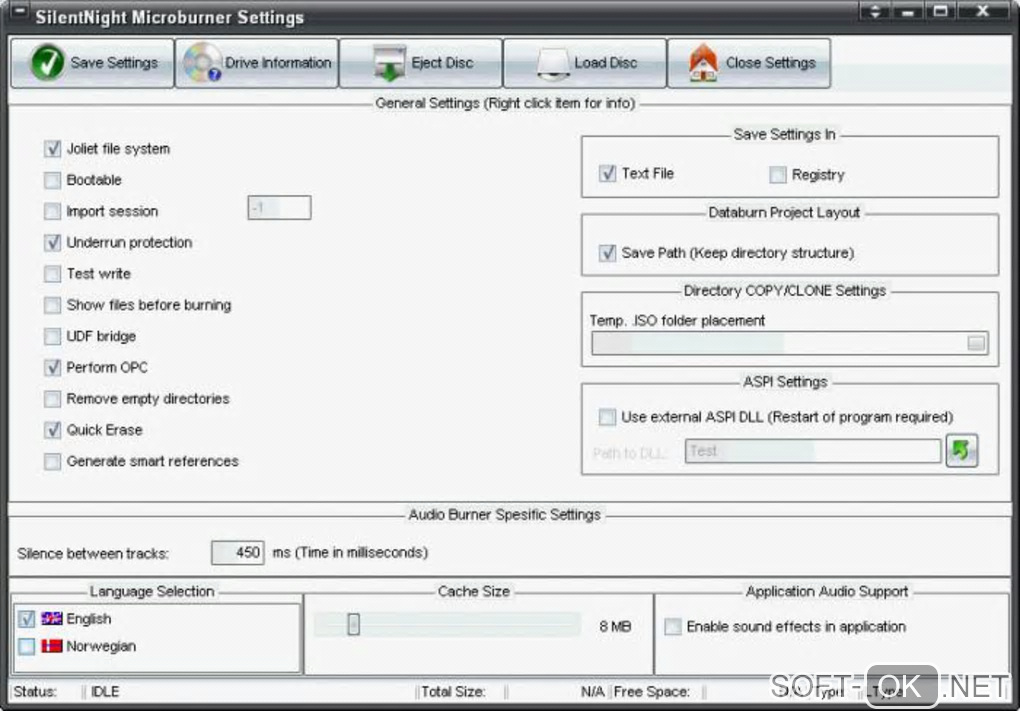Click the green checkmark Save Settings icon
The image size is (1020, 711).
47,62
